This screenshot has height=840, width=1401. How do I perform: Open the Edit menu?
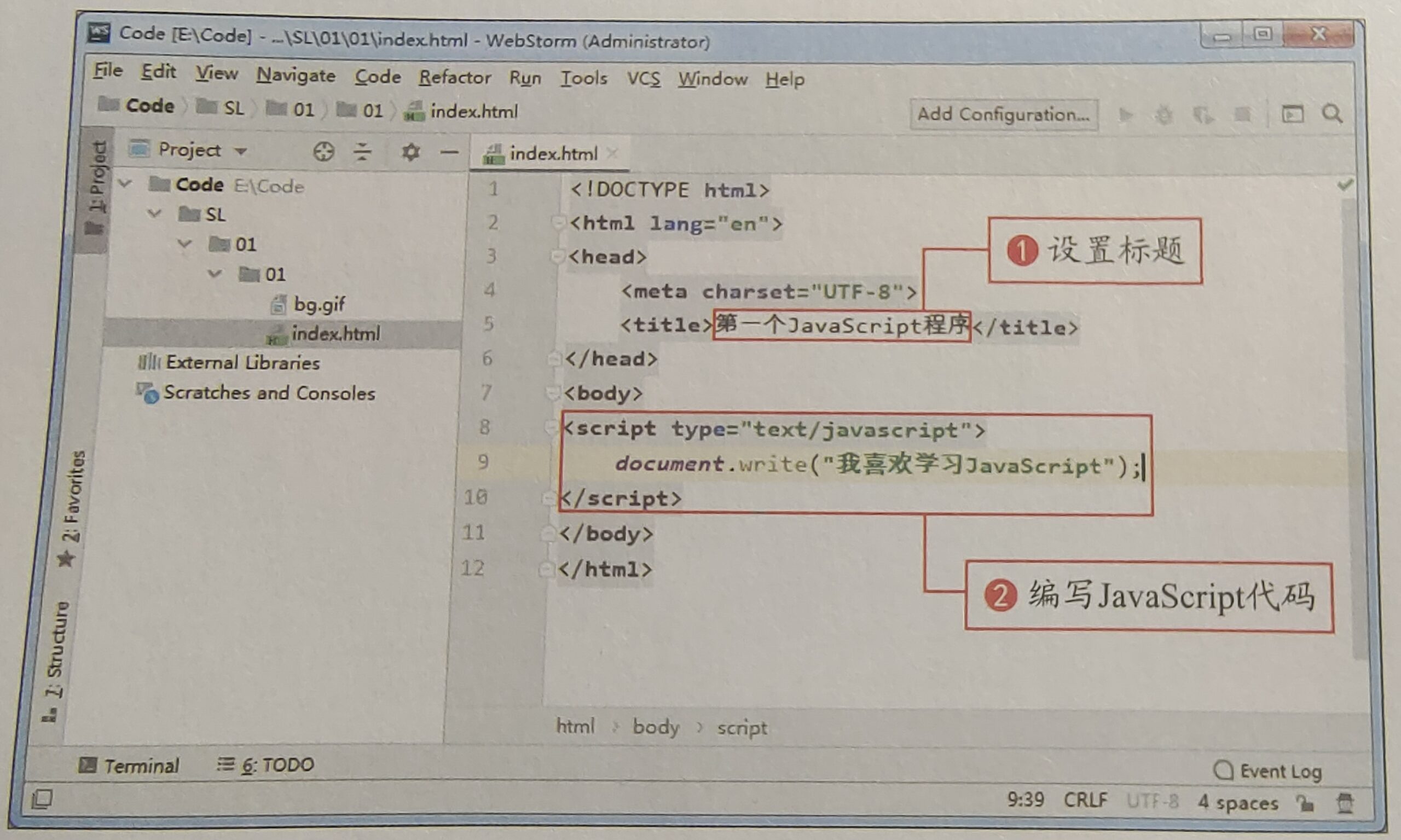[159, 71]
